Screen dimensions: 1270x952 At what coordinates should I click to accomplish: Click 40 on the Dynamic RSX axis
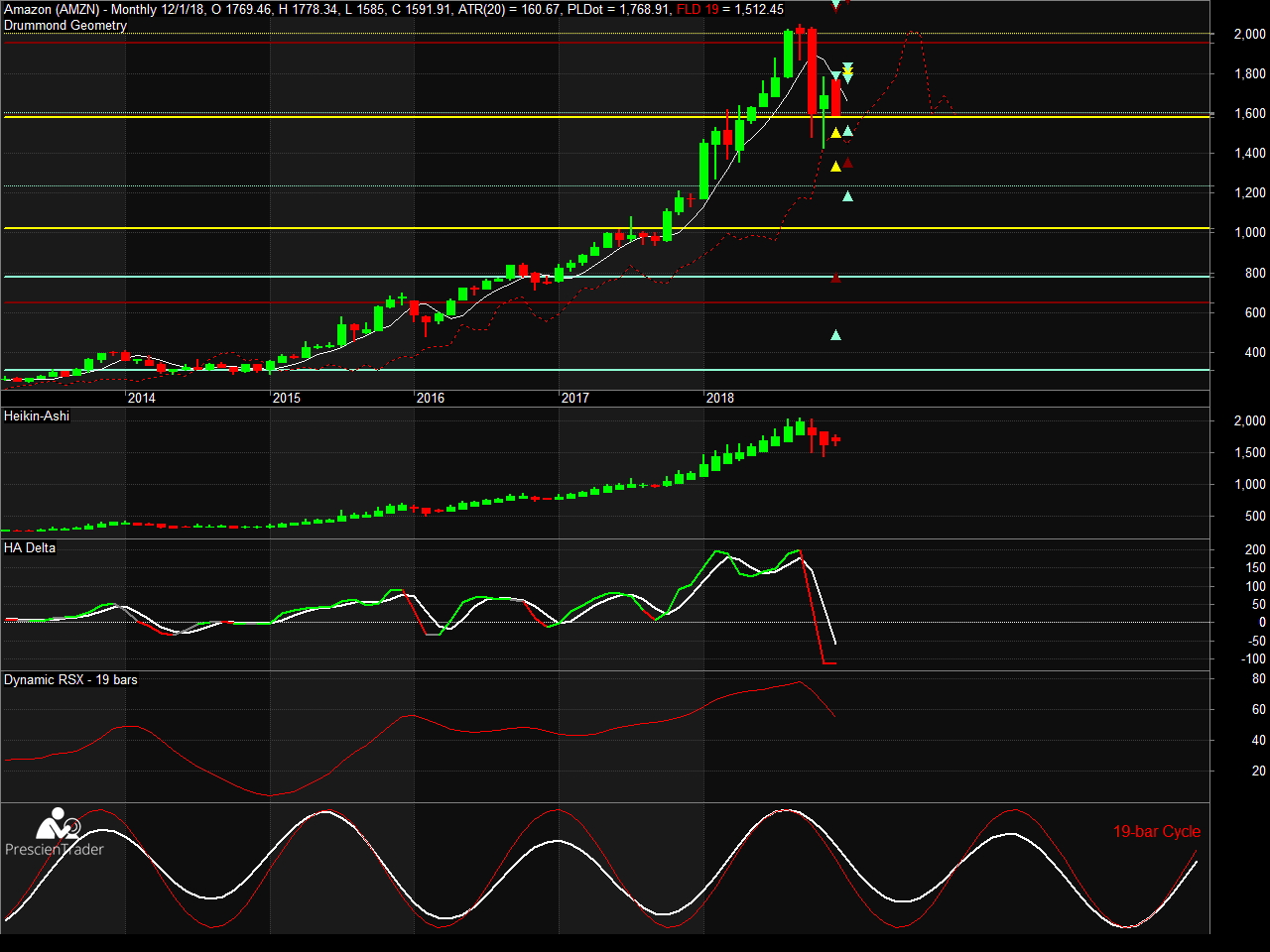[1259, 740]
